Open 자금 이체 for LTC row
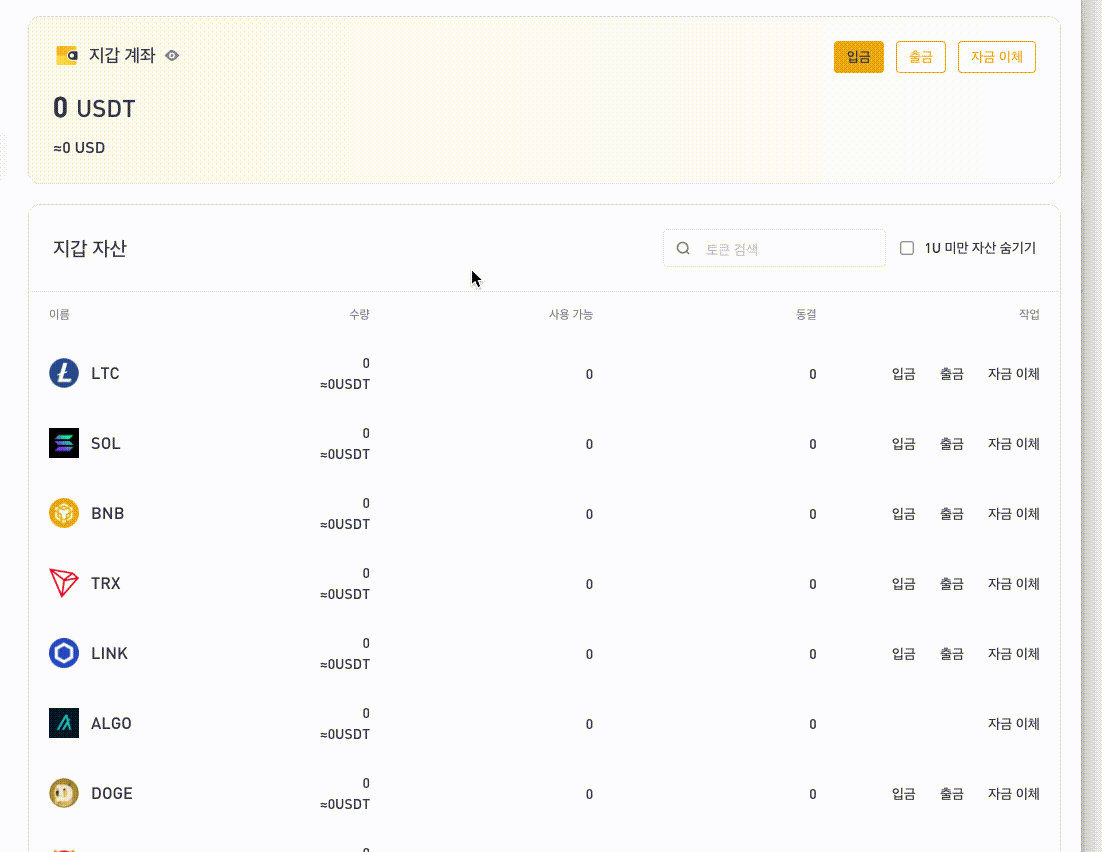 [1013, 374]
